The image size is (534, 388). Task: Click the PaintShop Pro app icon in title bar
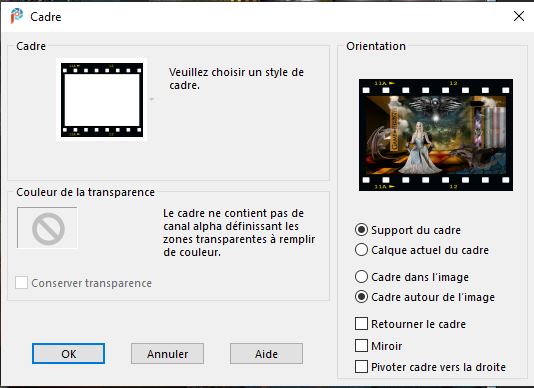[x=16, y=16]
